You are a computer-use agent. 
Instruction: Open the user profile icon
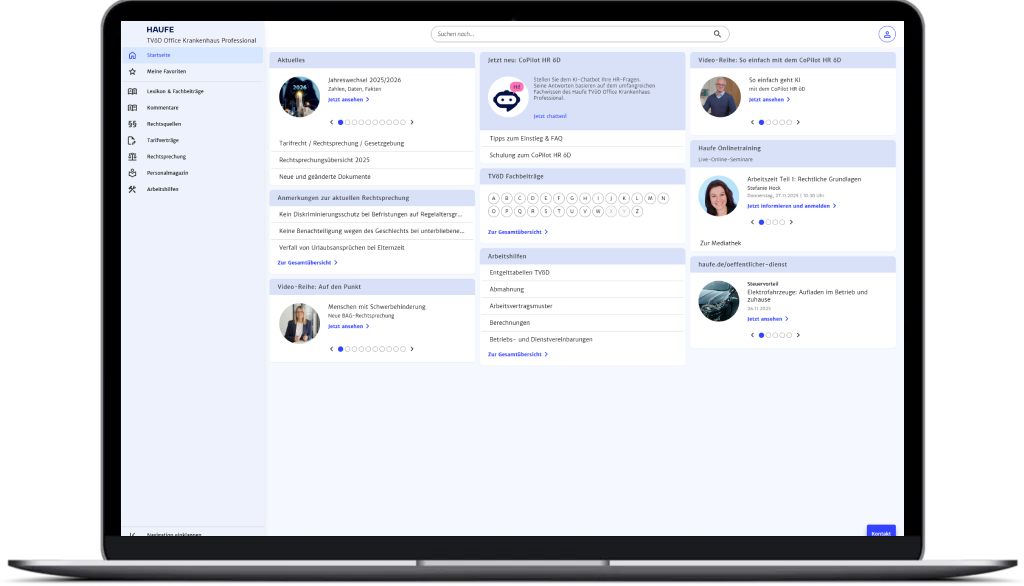click(886, 34)
